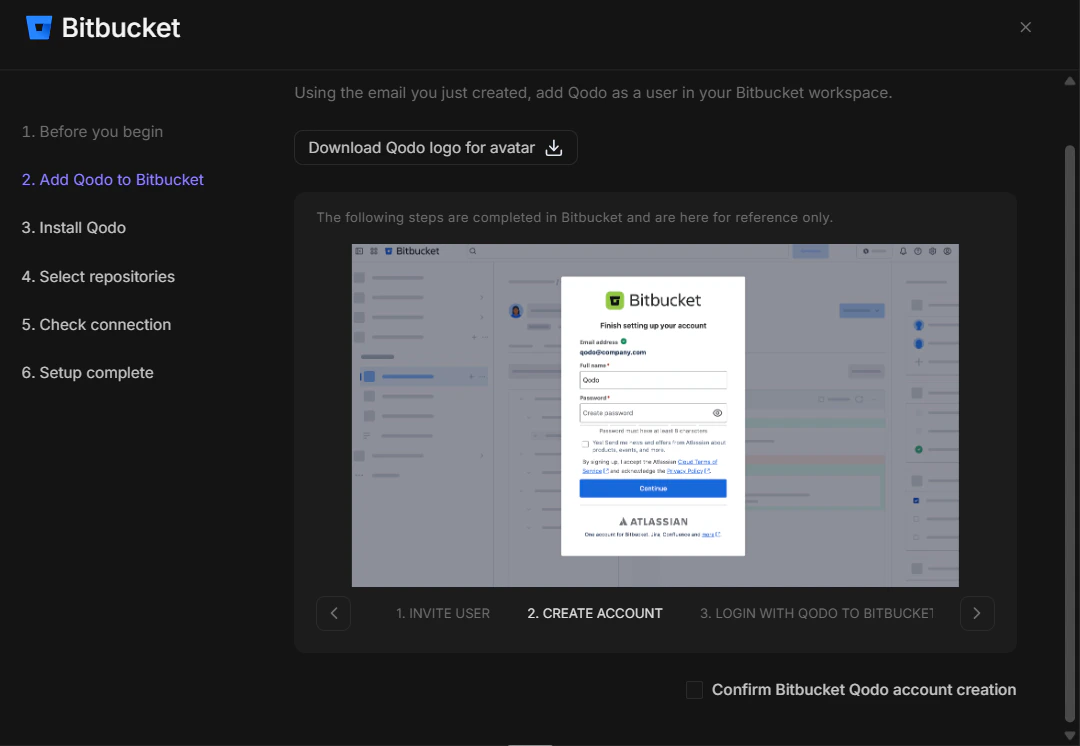
Task: Click the scroll up arrow of scrollbar
Action: (1070, 81)
